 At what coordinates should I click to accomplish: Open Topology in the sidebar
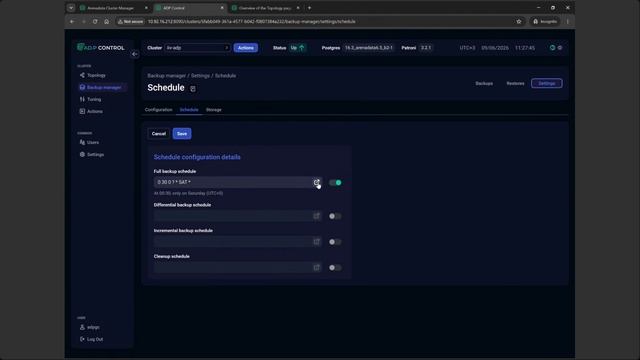[x=93, y=76]
